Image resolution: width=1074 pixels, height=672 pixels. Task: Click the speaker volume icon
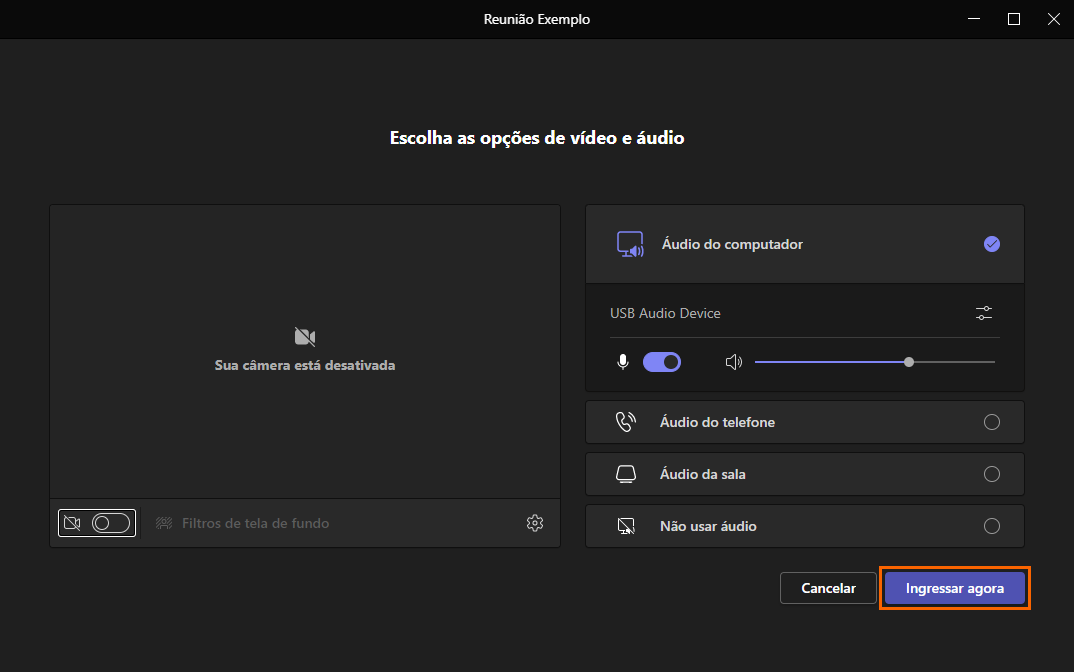[x=734, y=362]
